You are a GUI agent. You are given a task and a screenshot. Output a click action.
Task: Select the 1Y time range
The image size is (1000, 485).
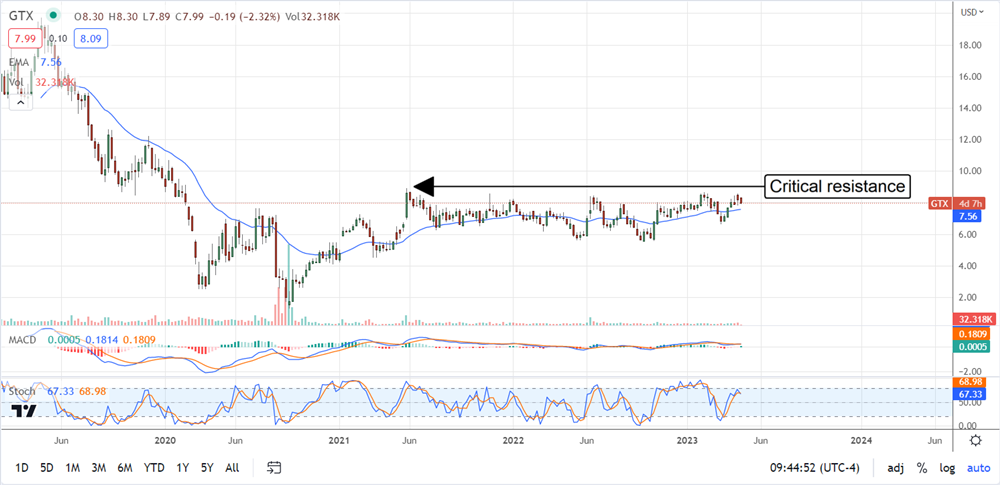tap(182, 467)
